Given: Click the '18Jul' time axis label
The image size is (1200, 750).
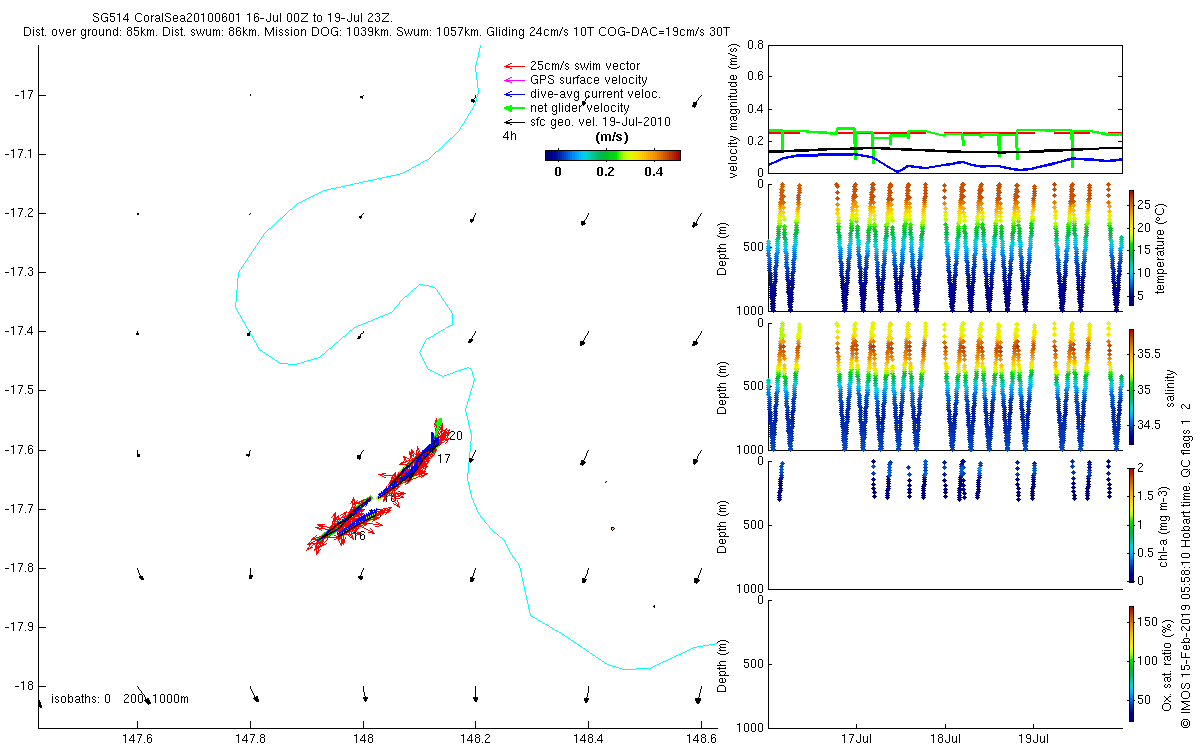Looking at the screenshot, I should (x=945, y=741).
